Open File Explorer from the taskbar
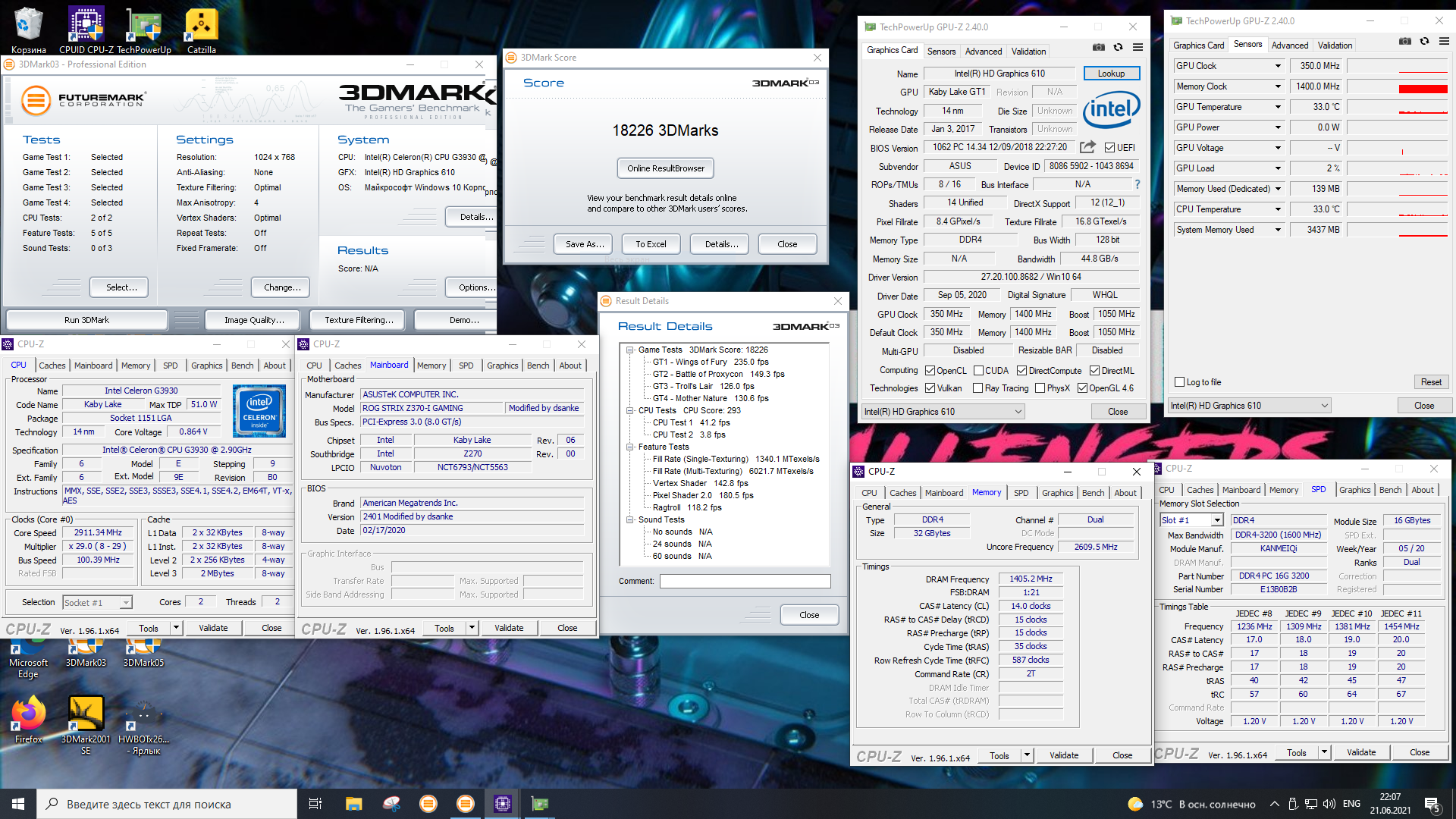1456x819 pixels. click(x=353, y=804)
